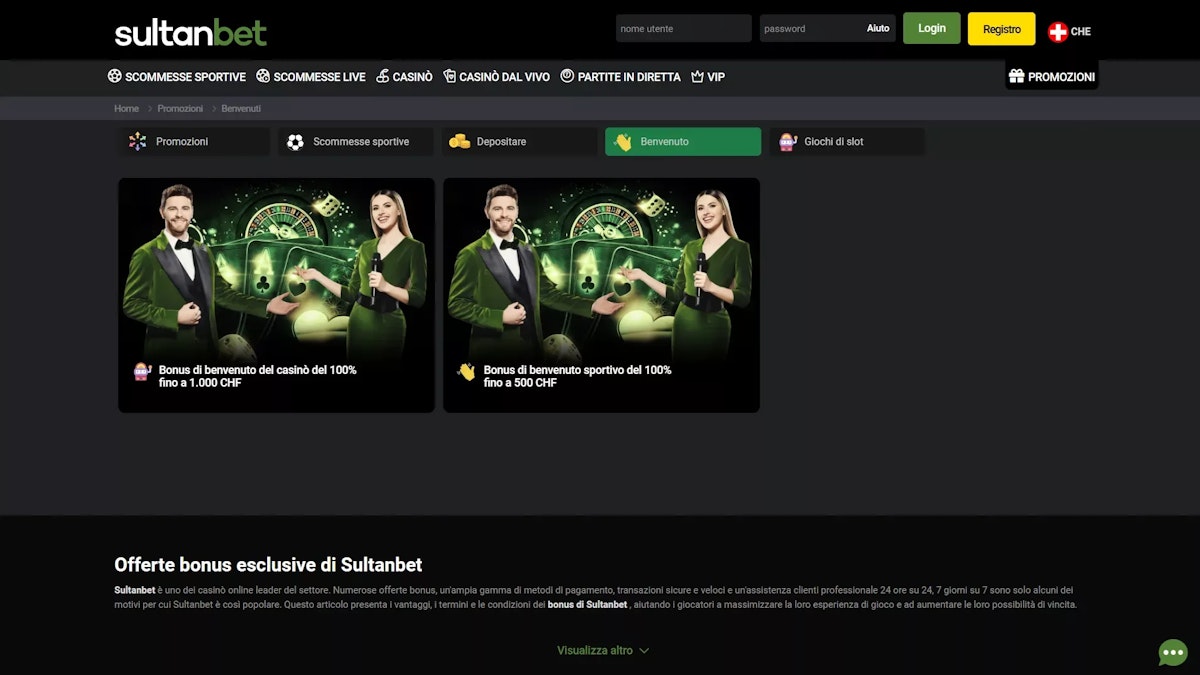Open Casinò dal Vivo menu
The image size is (1200, 675).
click(x=496, y=76)
